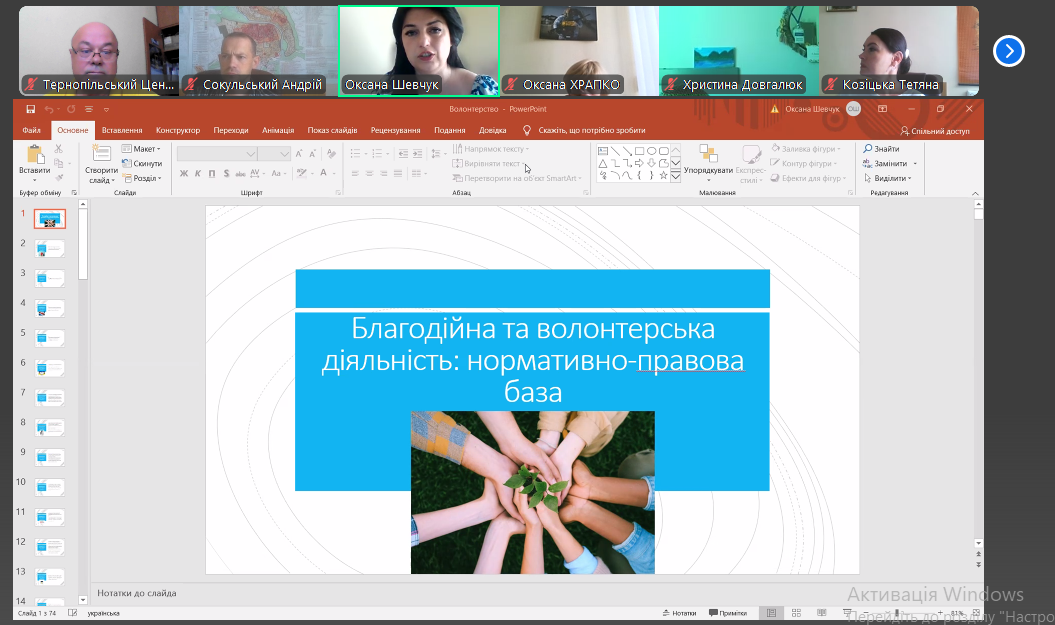Select the Показ слайдів tab
This screenshot has height=625, width=1055.
[x=332, y=131]
